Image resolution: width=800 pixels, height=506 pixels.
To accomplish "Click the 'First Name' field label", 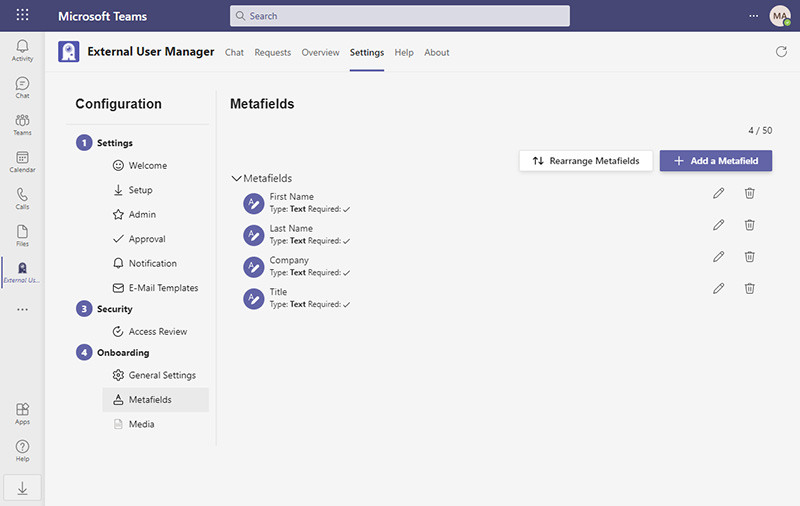I will tap(292, 196).
